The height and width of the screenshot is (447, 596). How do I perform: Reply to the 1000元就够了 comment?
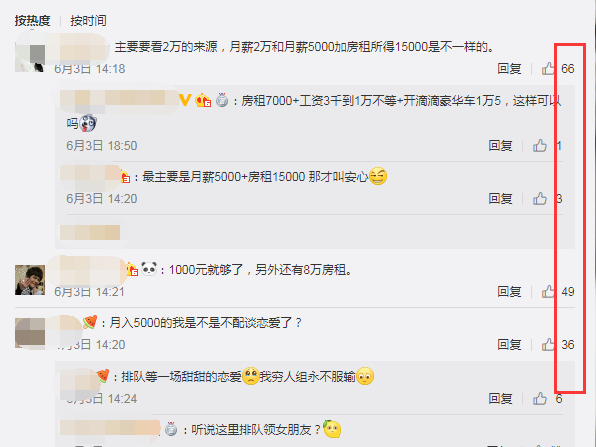[509, 292]
